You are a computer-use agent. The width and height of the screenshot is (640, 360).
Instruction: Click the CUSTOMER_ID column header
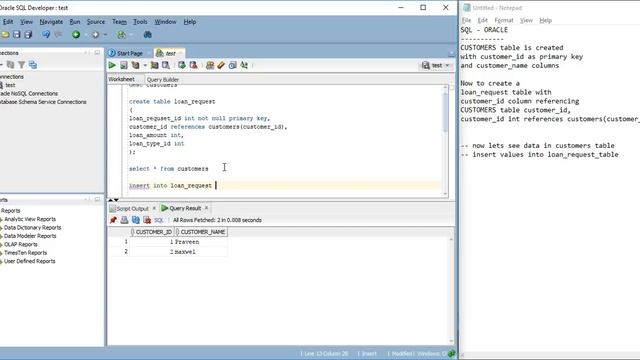[x=153, y=232]
